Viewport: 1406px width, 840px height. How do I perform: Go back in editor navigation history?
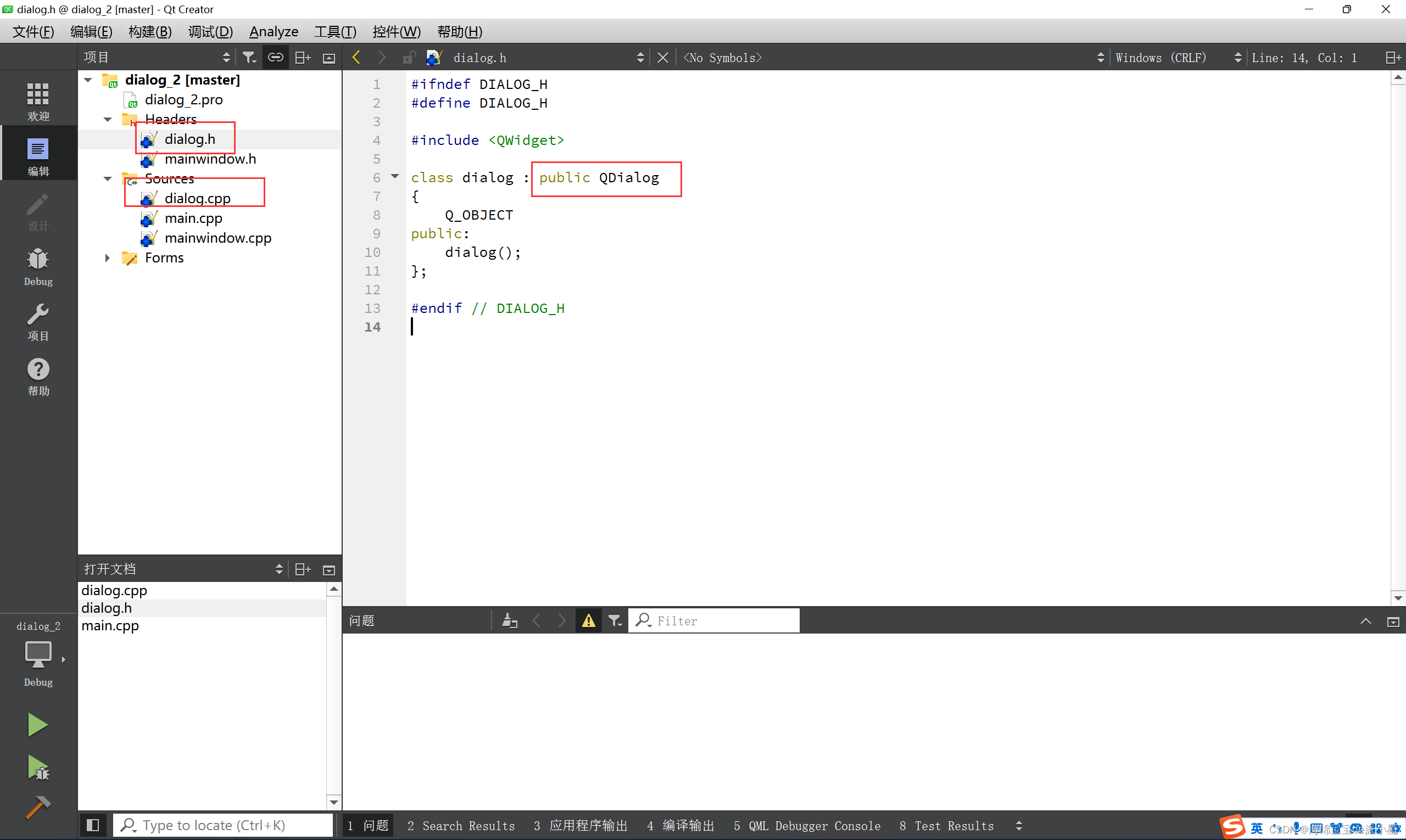(356, 58)
